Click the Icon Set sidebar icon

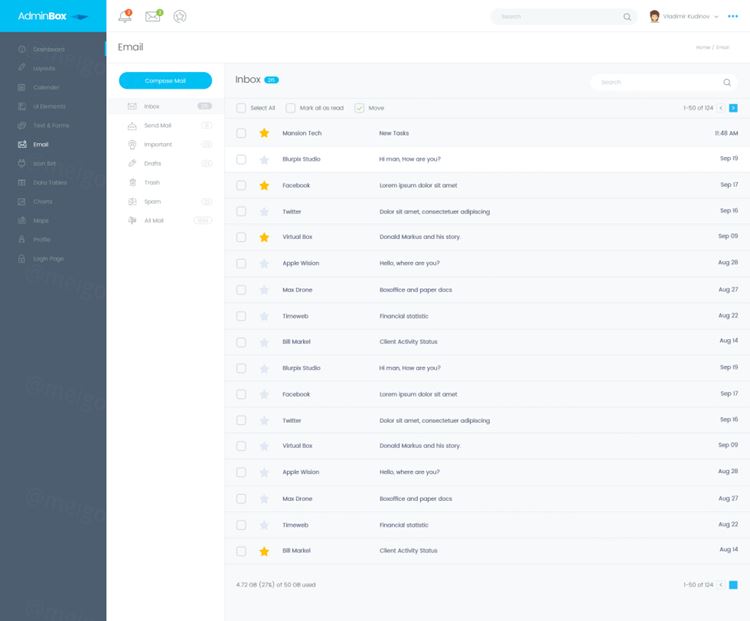[x=22, y=163]
